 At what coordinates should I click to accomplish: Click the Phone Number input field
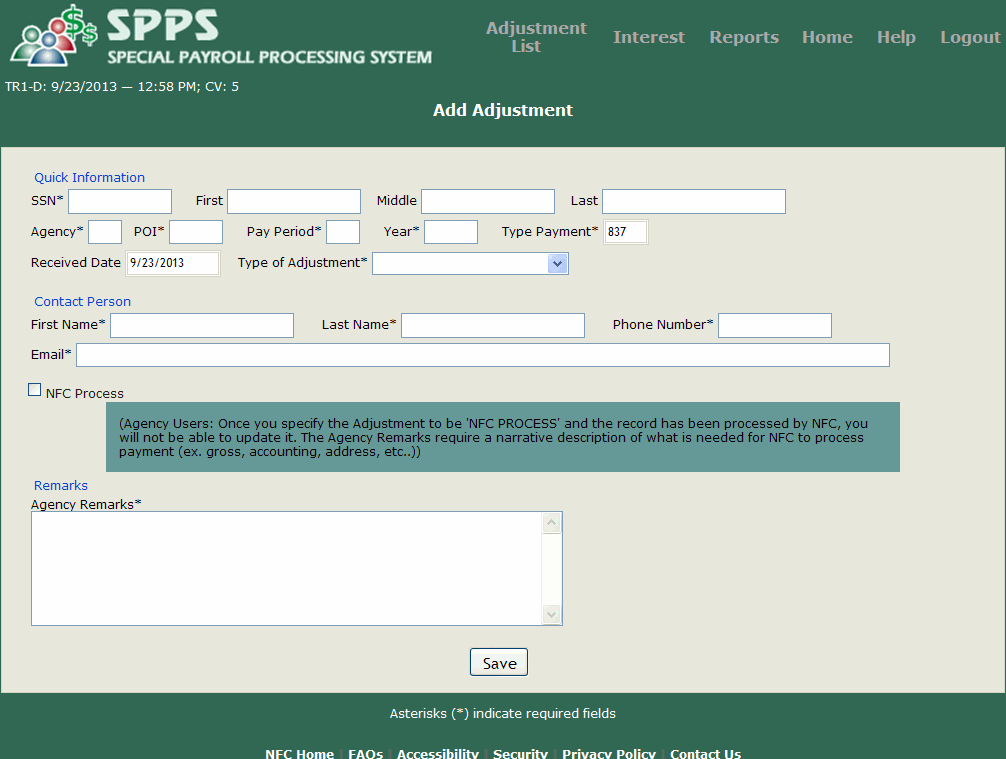775,325
